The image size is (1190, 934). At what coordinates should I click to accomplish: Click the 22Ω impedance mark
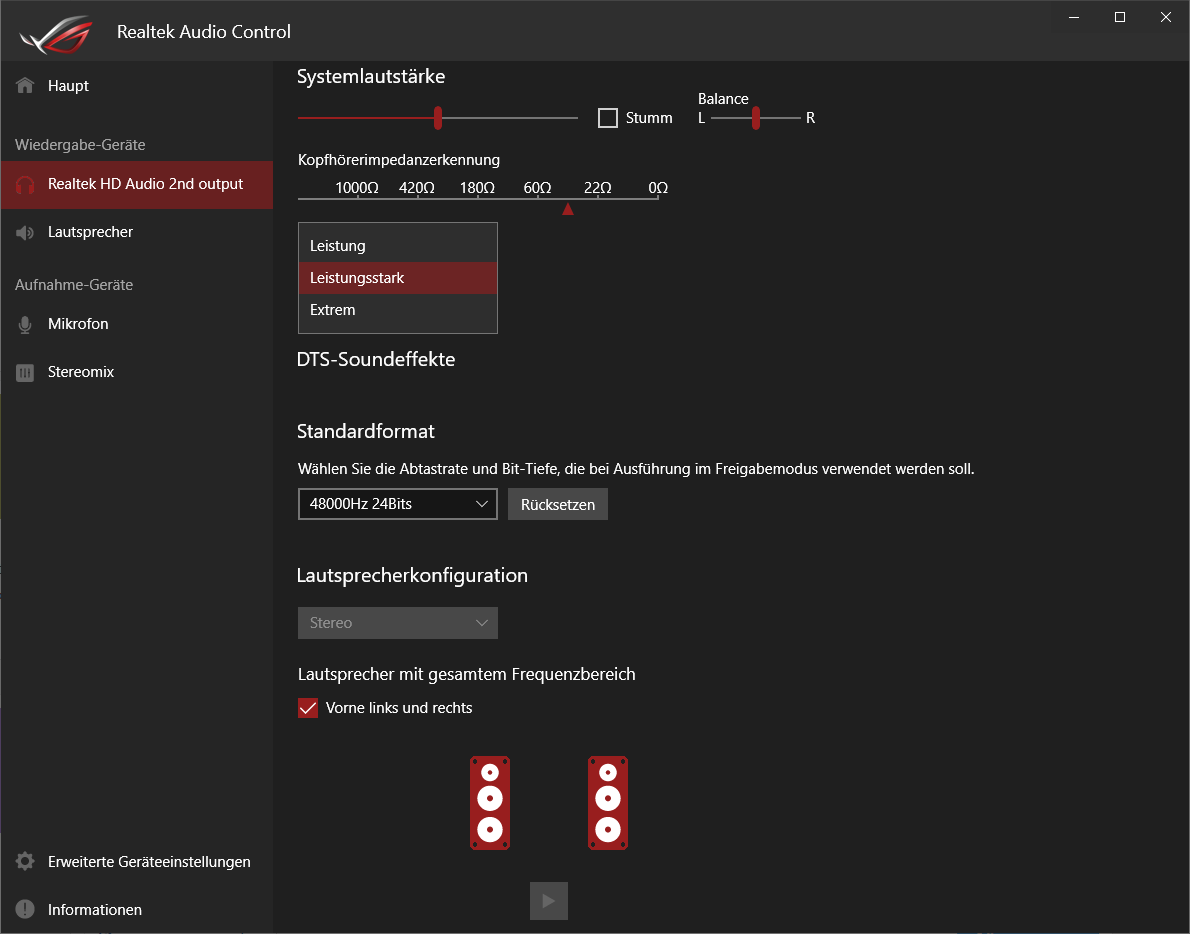coord(598,188)
